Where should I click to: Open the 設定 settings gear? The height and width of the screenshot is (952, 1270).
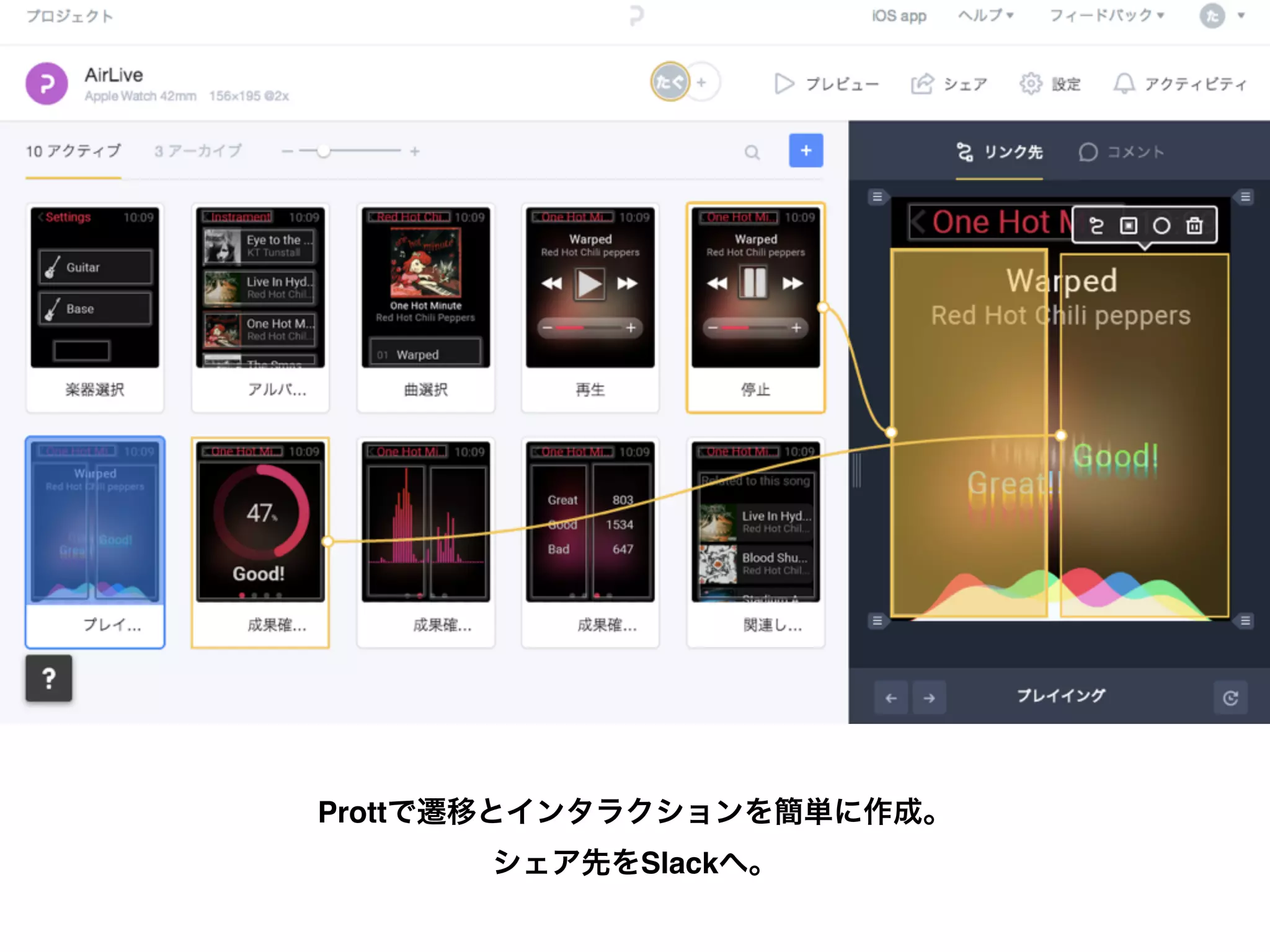point(1050,84)
